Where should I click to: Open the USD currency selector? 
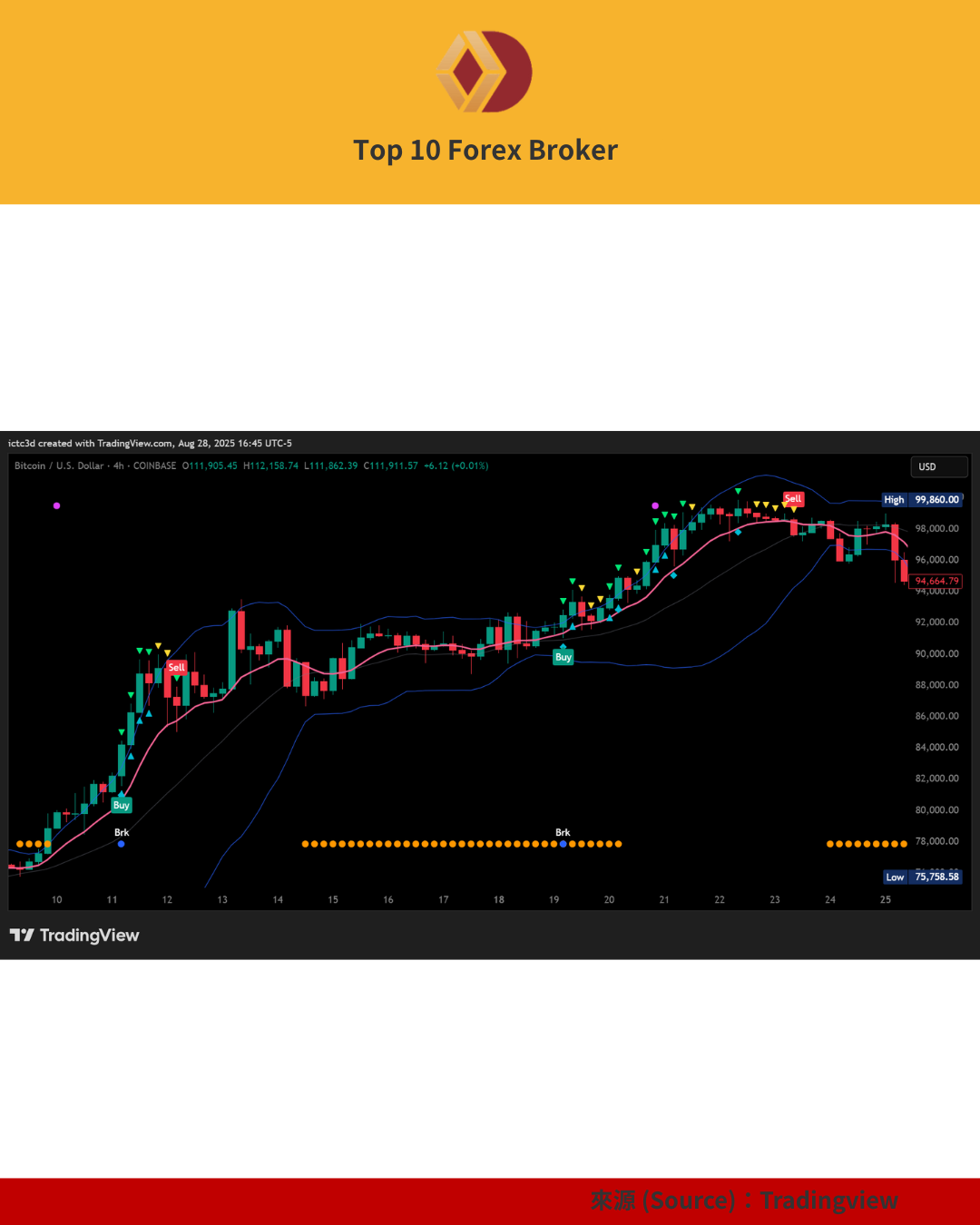[x=938, y=466]
